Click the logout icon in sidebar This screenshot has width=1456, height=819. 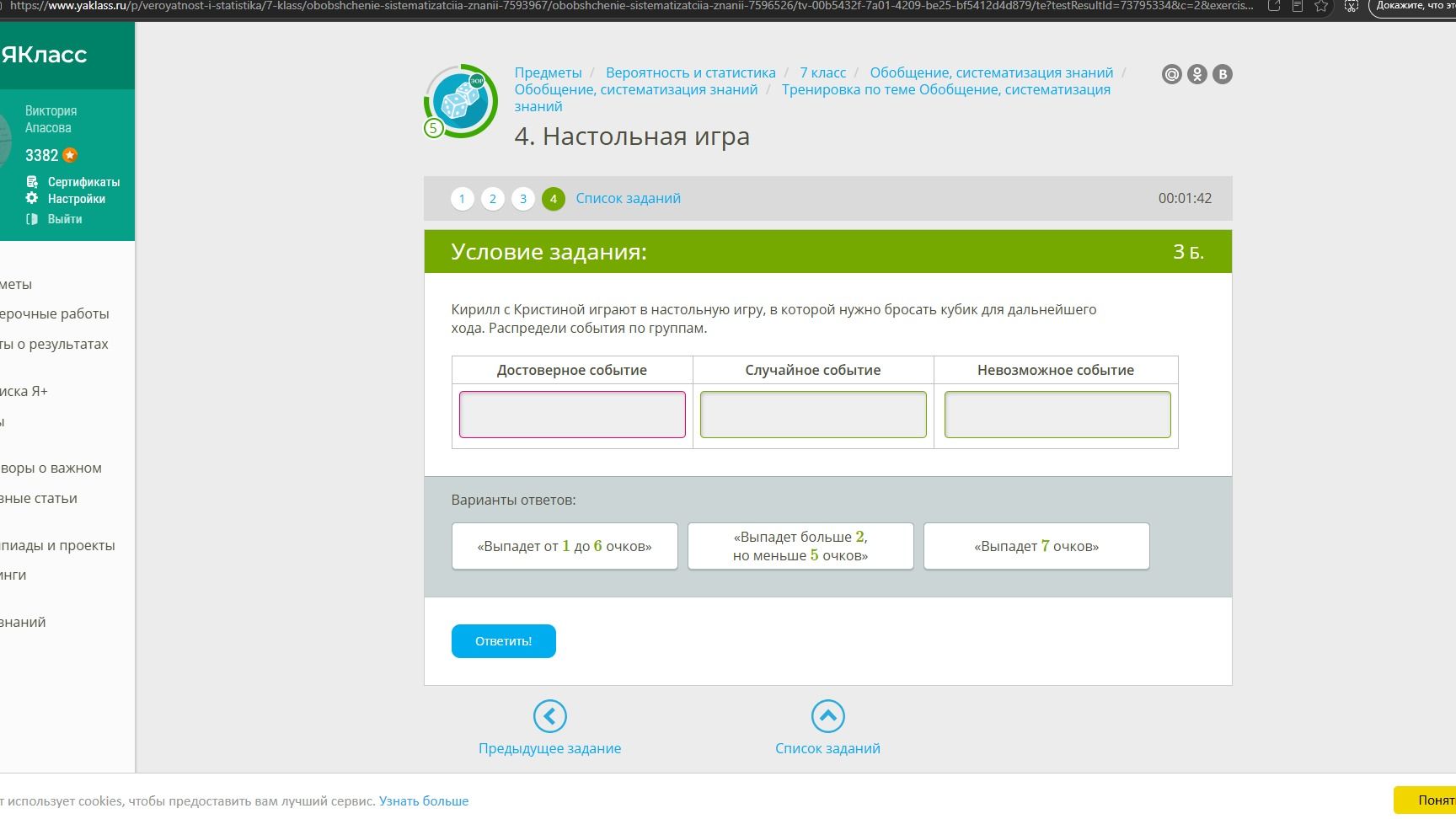click(x=32, y=219)
